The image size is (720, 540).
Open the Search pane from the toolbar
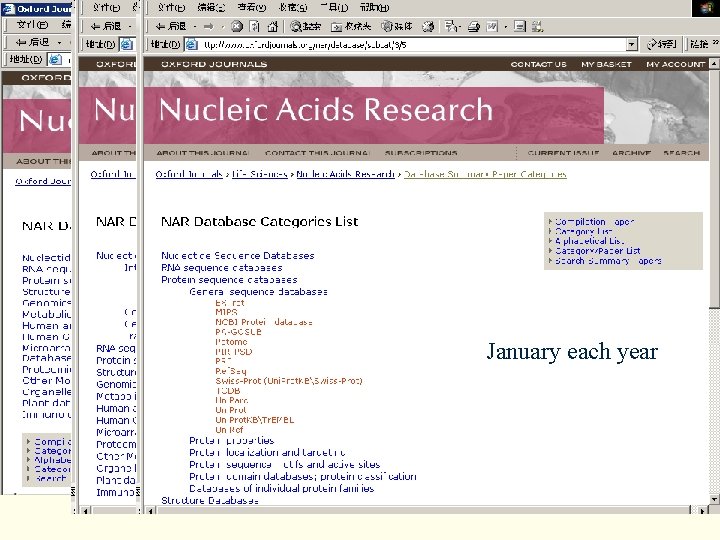pos(305,27)
